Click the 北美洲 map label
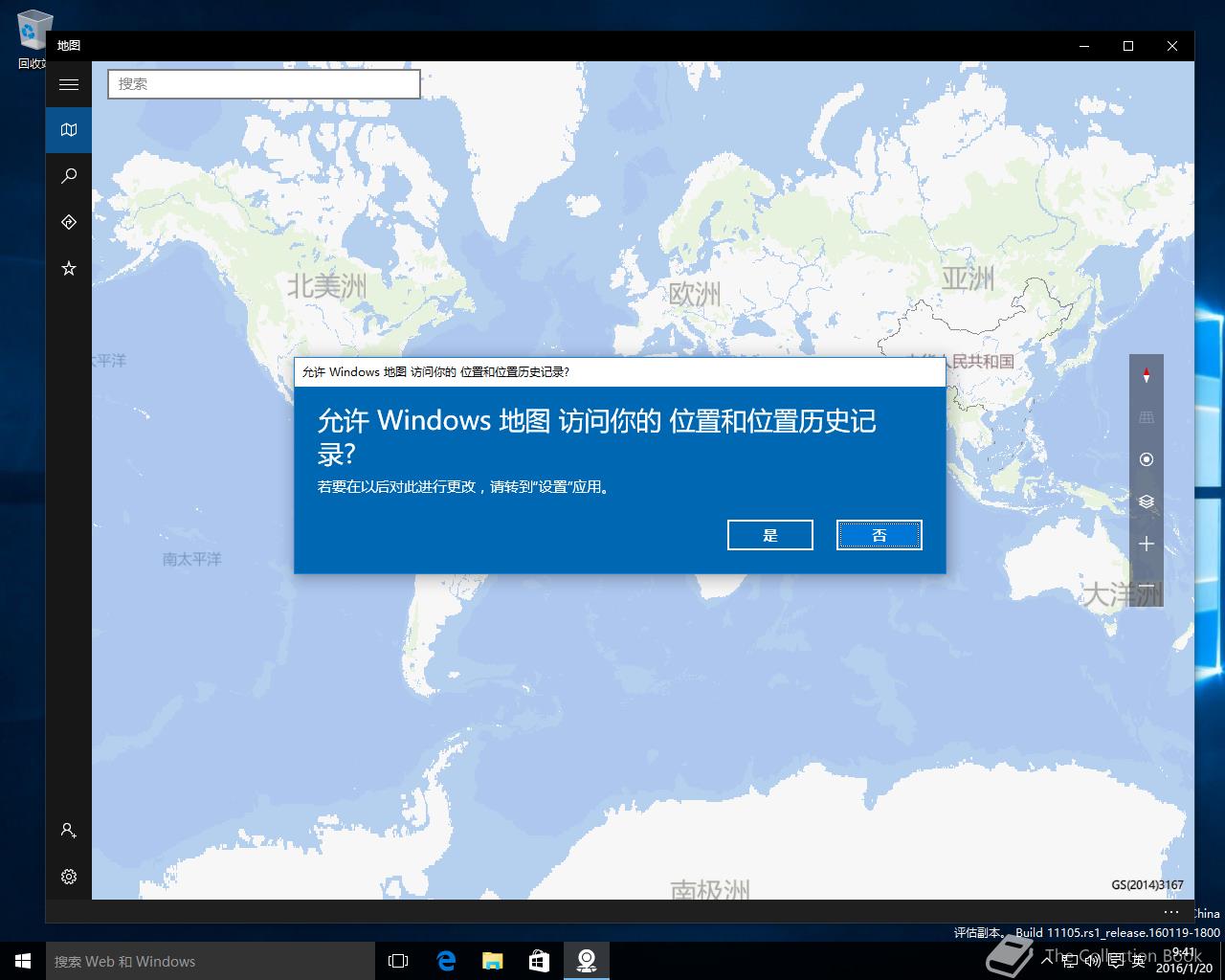The image size is (1225, 980). [x=327, y=285]
